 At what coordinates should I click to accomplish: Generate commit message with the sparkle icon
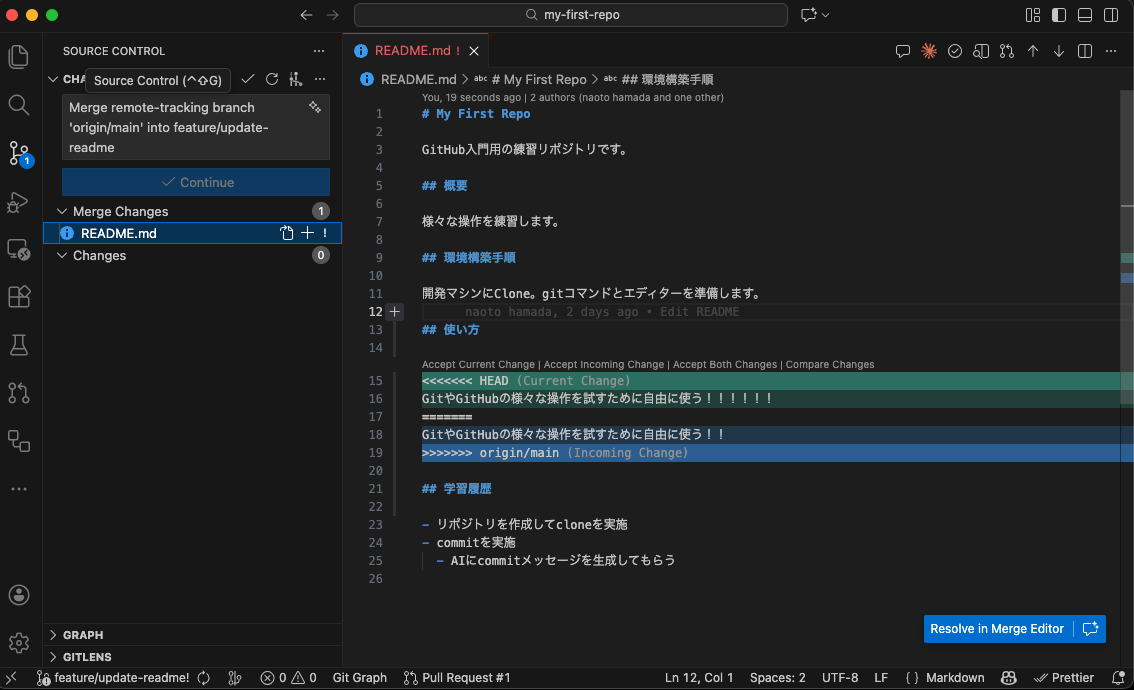pyautogui.click(x=315, y=106)
